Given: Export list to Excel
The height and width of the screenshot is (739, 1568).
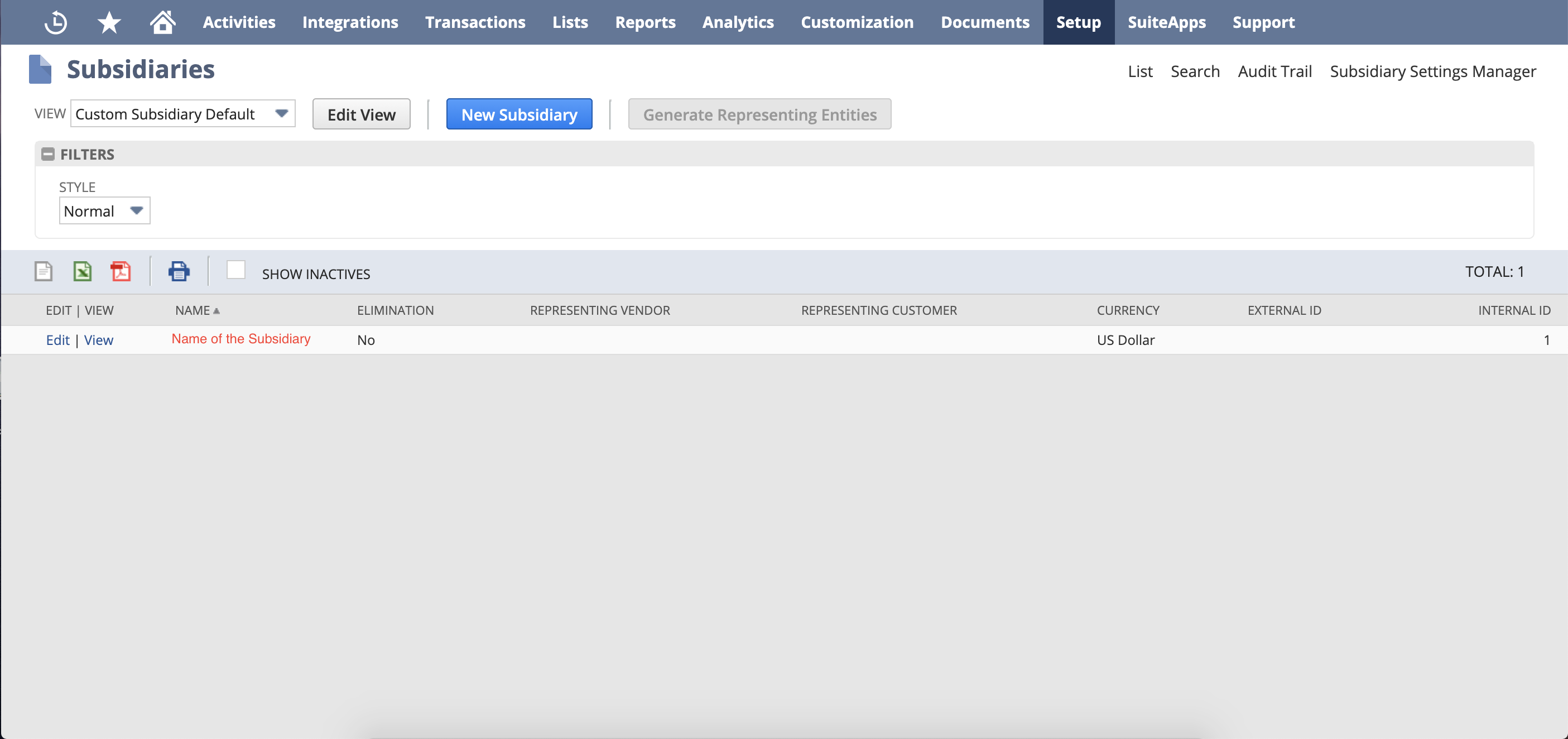Looking at the screenshot, I should click(81, 271).
